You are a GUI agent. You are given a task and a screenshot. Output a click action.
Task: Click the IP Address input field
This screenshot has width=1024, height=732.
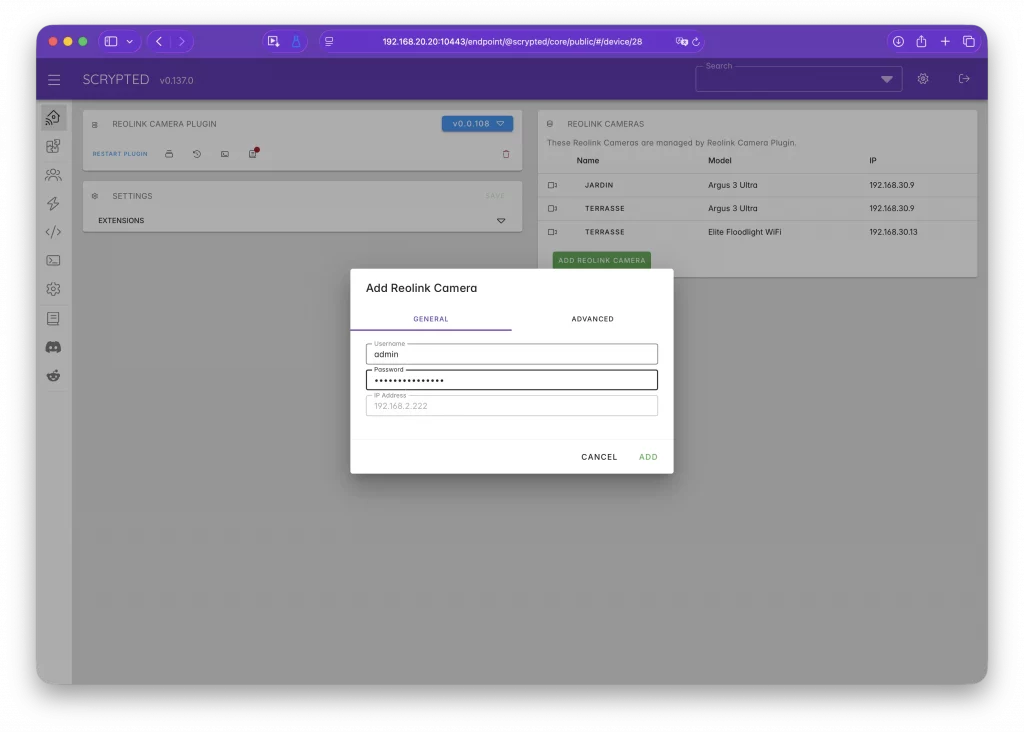click(x=511, y=406)
